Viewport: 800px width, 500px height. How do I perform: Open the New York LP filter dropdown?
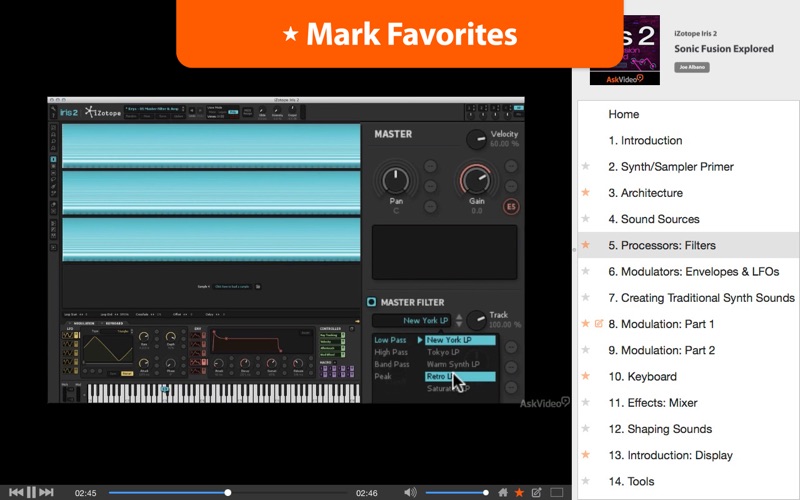click(411, 320)
